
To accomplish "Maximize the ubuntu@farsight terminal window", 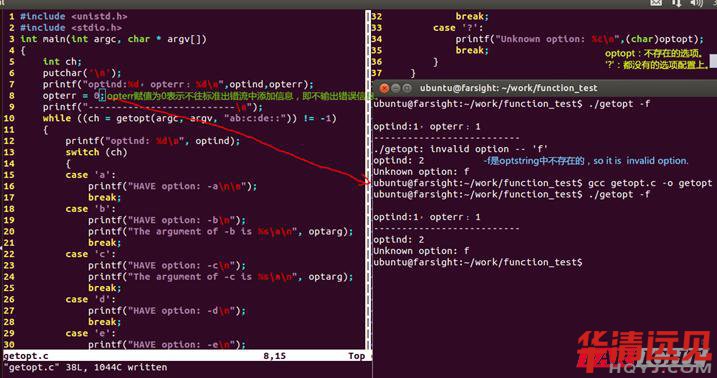I will (407, 88).
